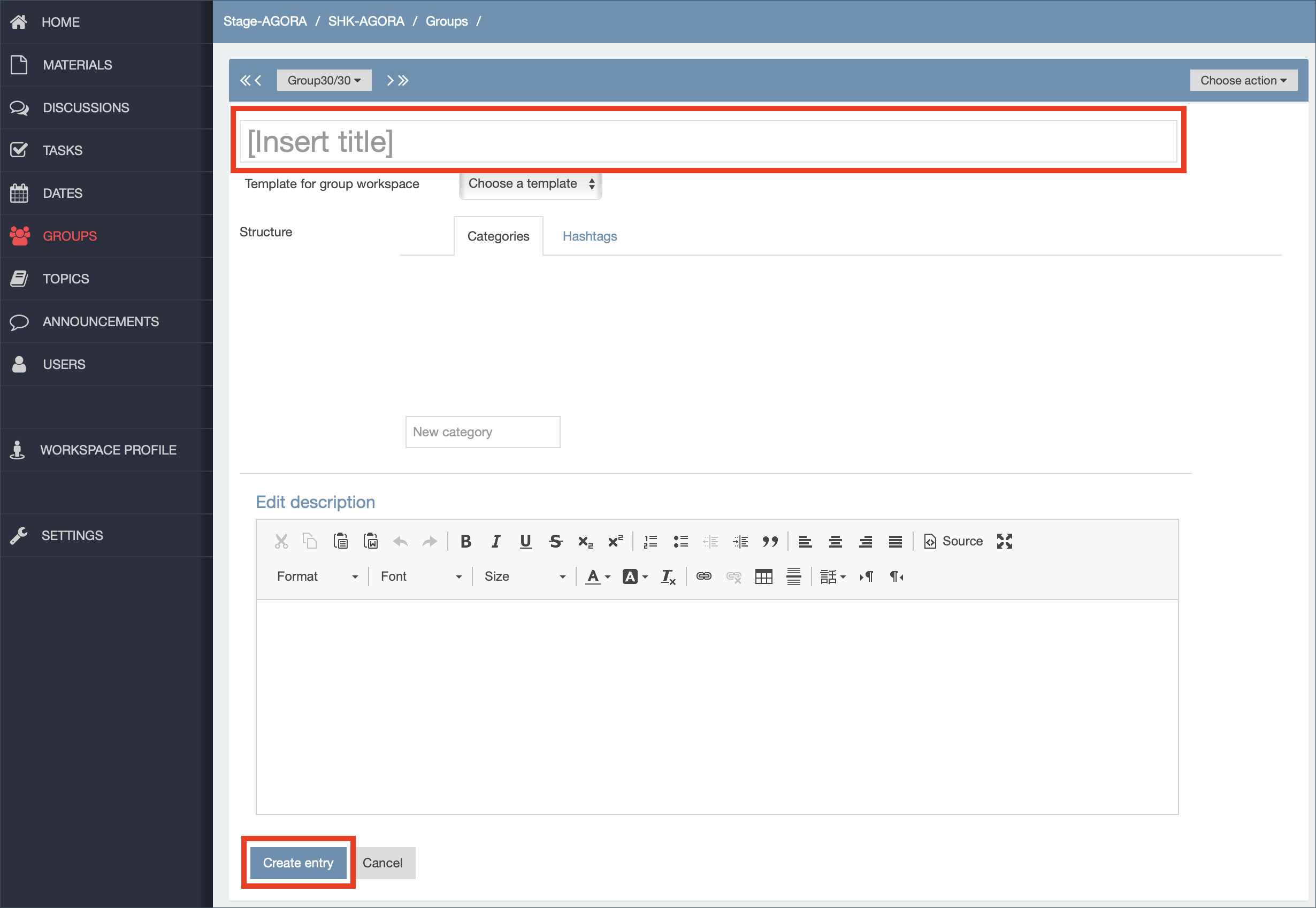The width and height of the screenshot is (1316, 908).
Task: Align text right
Action: [x=865, y=541]
